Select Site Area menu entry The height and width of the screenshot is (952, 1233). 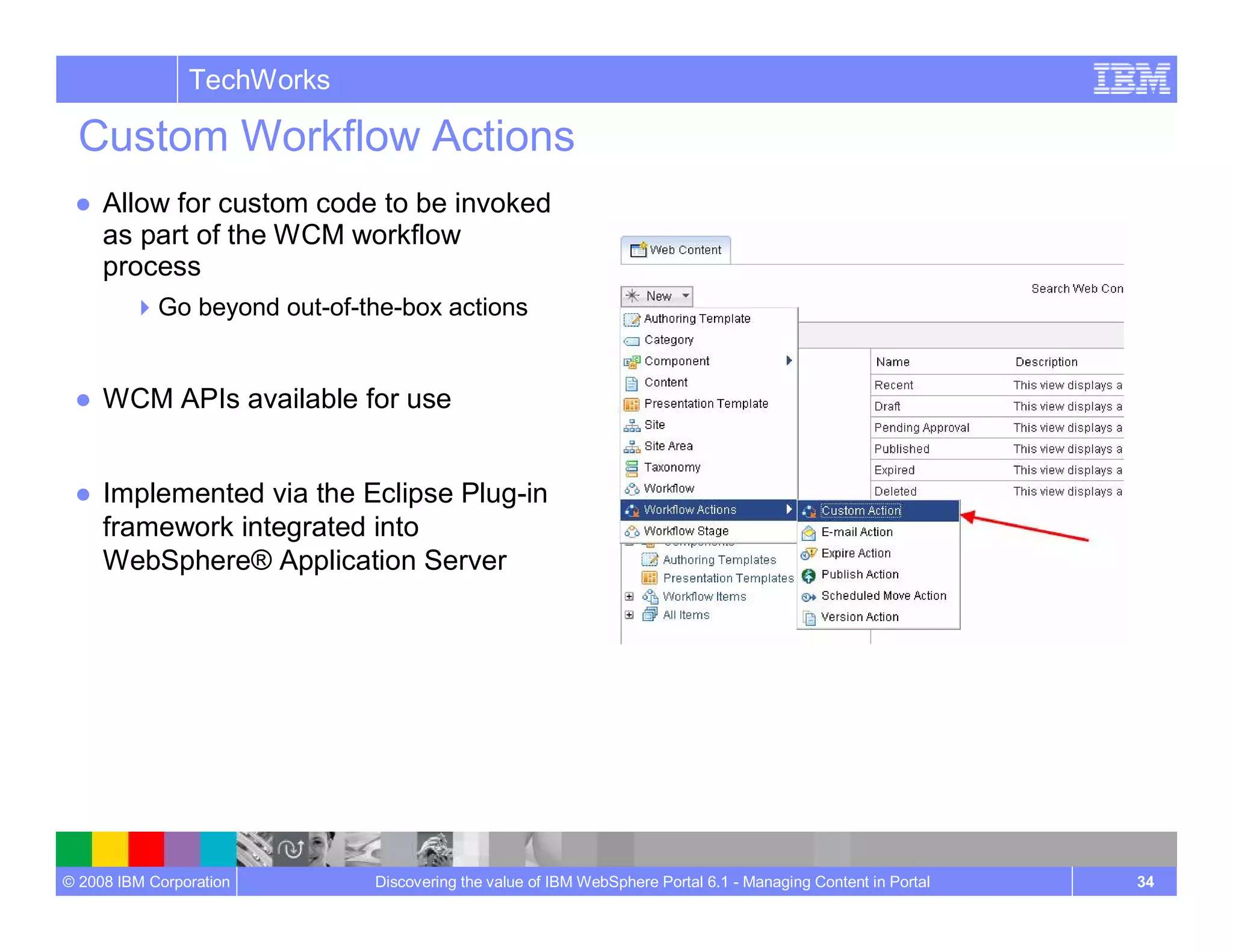709,446
